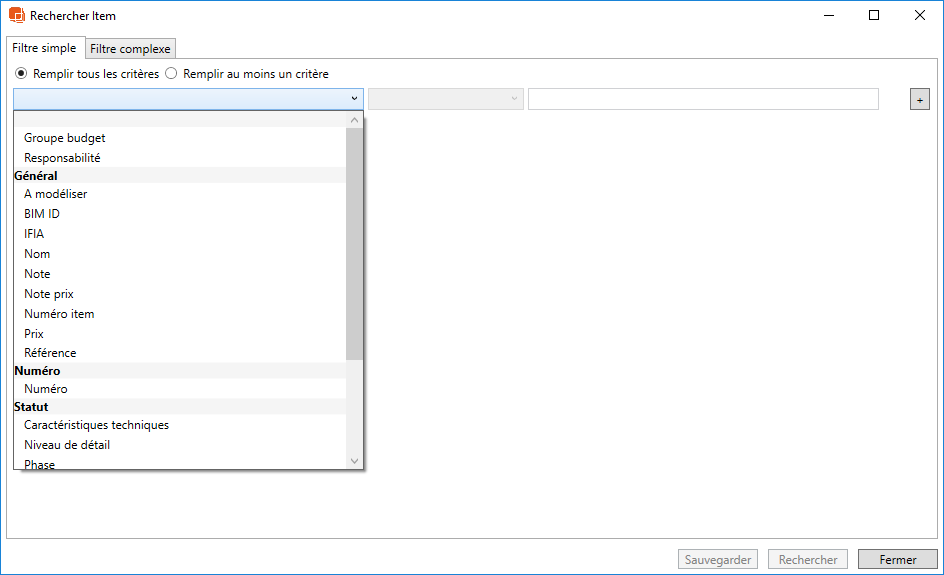The image size is (944, 575).
Task: Open the Filtre simple tab
Action: pyautogui.click(x=45, y=48)
